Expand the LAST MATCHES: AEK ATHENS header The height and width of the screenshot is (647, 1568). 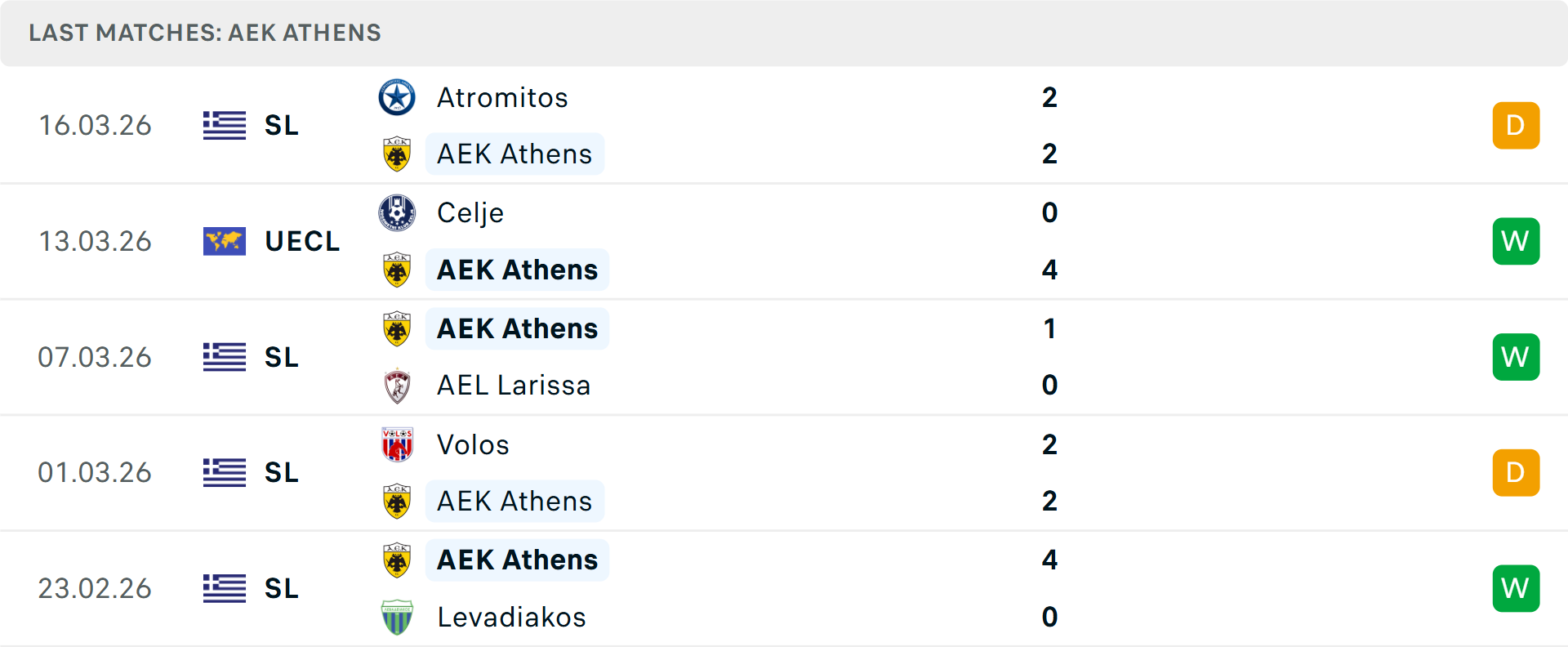tap(204, 33)
